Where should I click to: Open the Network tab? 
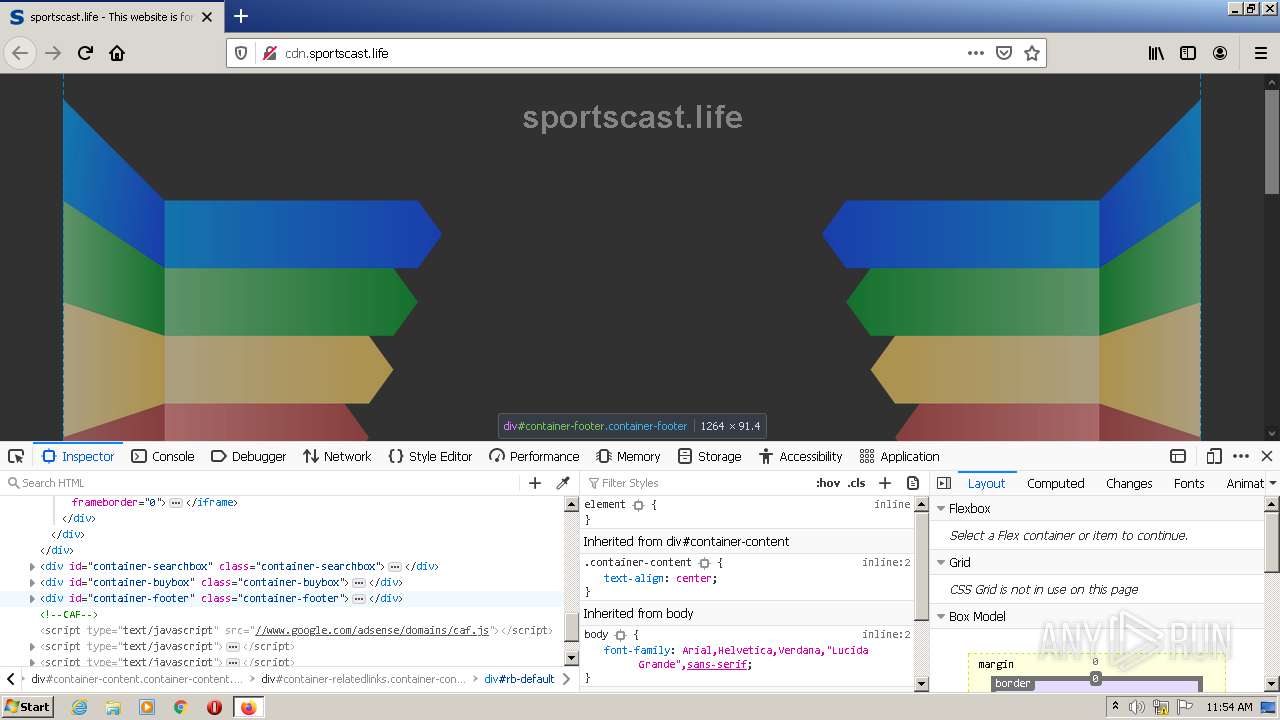coord(337,456)
